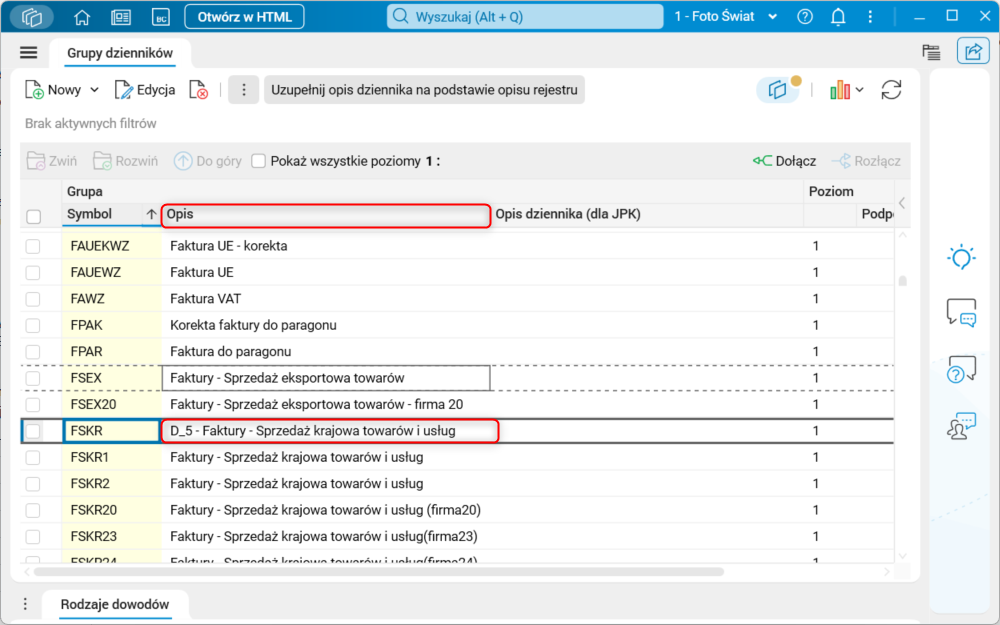The width and height of the screenshot is (1000, 625).
Task: Open the company selector 1 - Foto Świat
Action: click(x=726, y=17)
